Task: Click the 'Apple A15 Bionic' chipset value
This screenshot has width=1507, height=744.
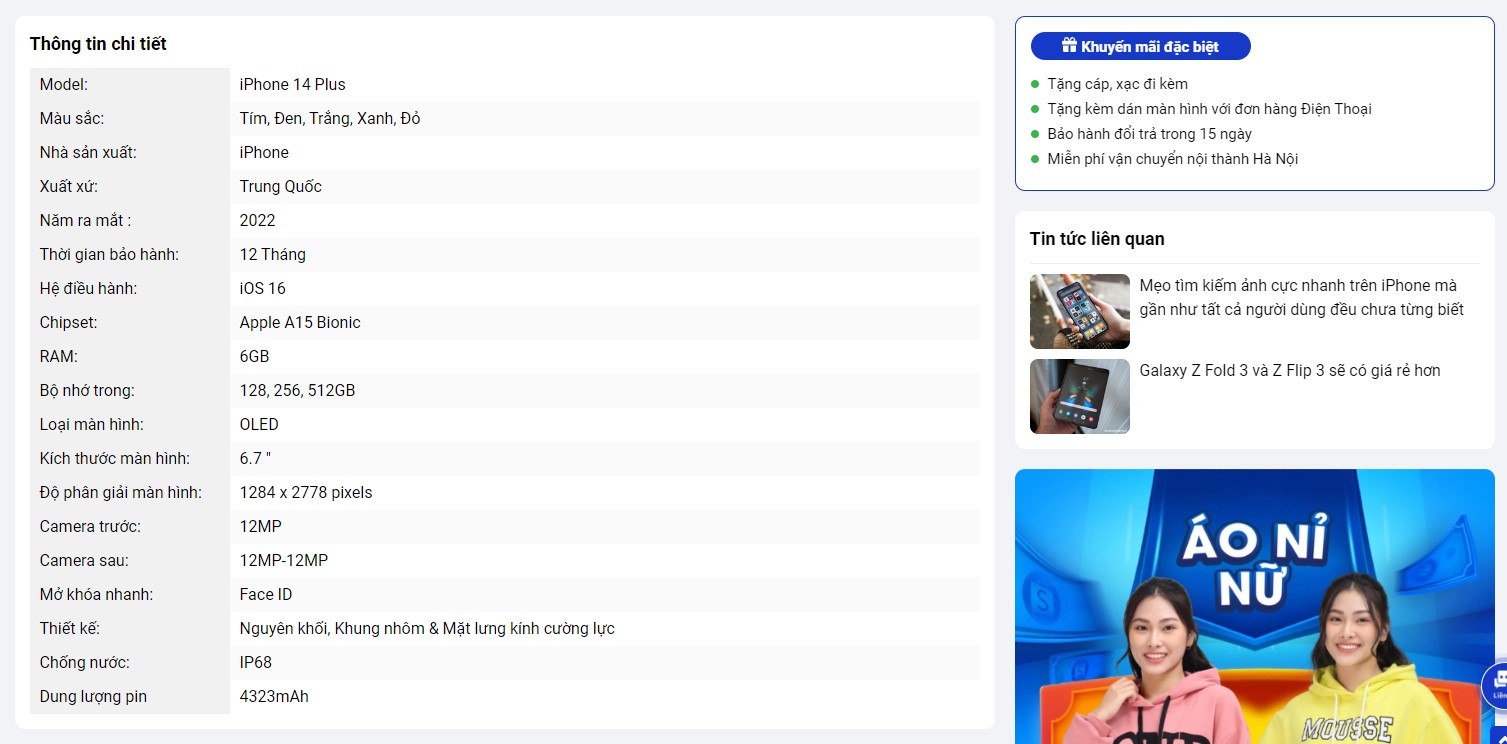Action: [x=300, y=323]
